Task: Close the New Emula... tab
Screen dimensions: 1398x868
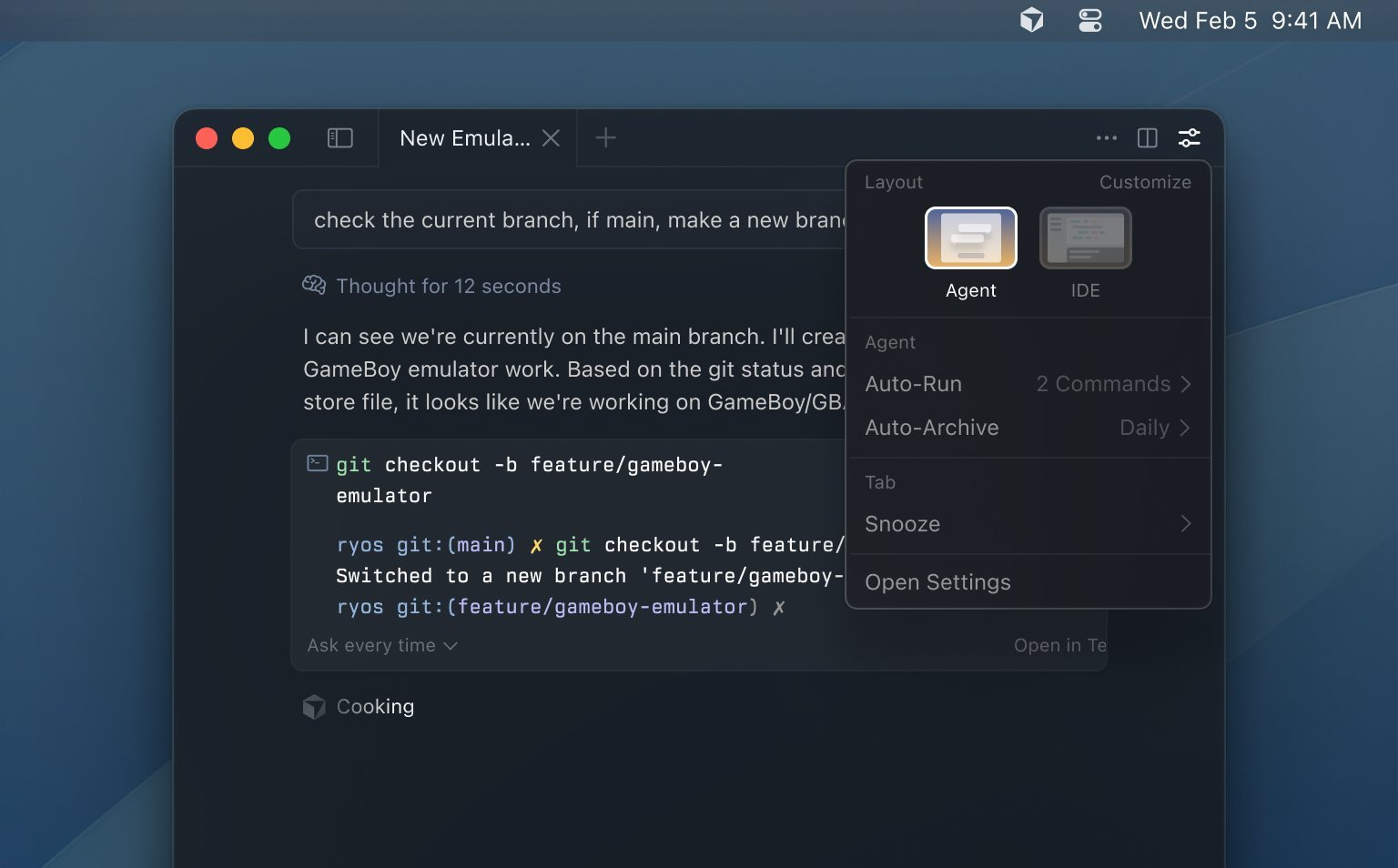Action: click(x=551, y=138)
